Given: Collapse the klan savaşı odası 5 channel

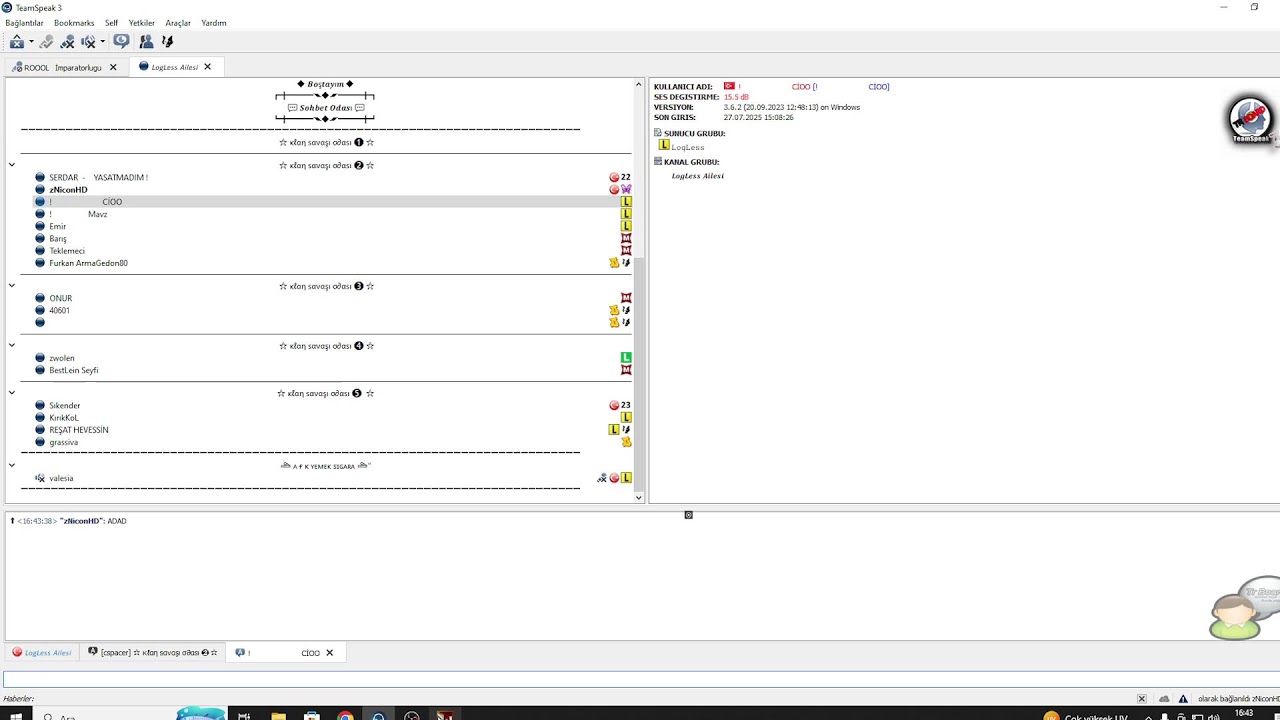Looking at the screenshot, I should (12, 393).
